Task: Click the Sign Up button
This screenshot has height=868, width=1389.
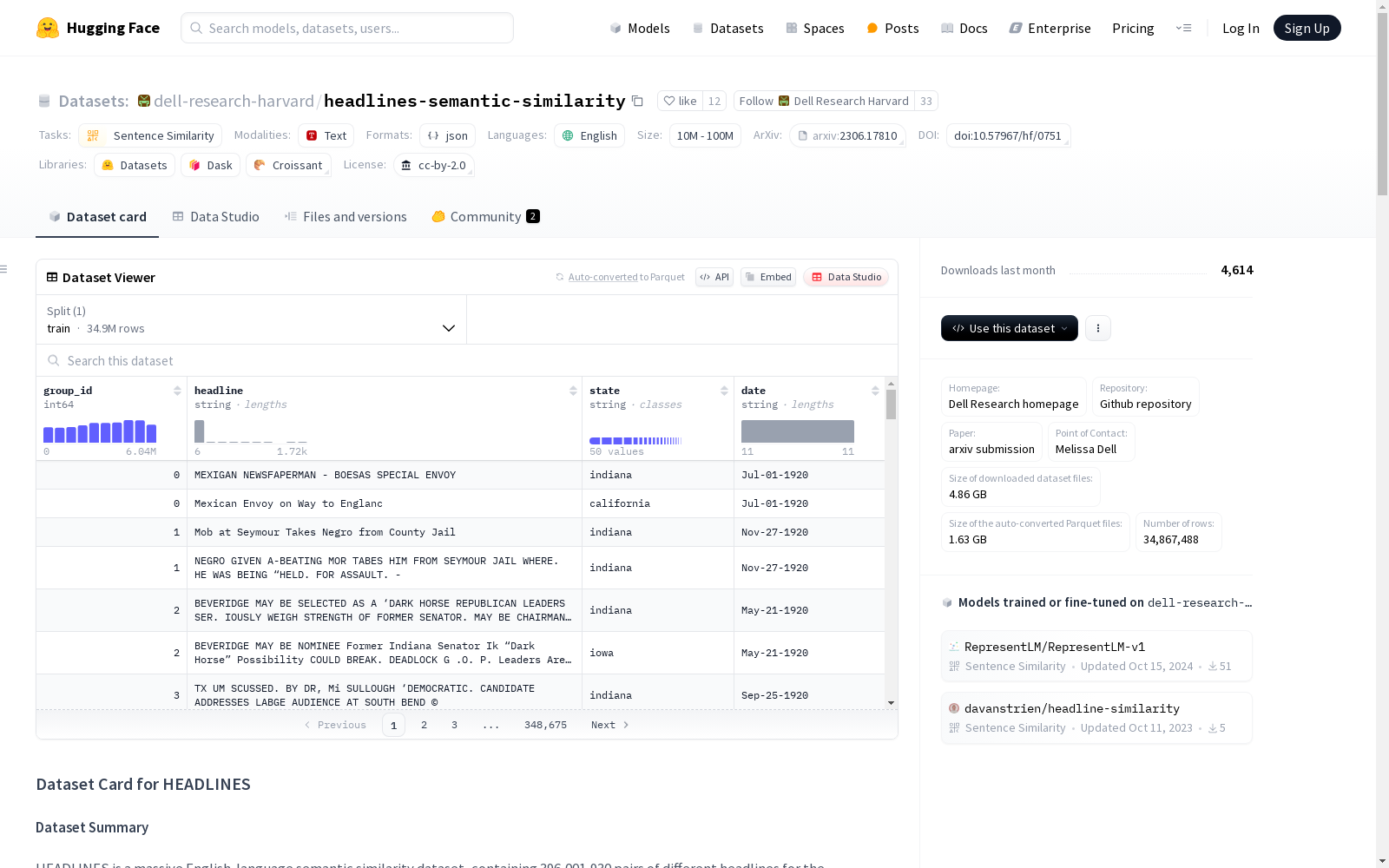Action: 1307,28
